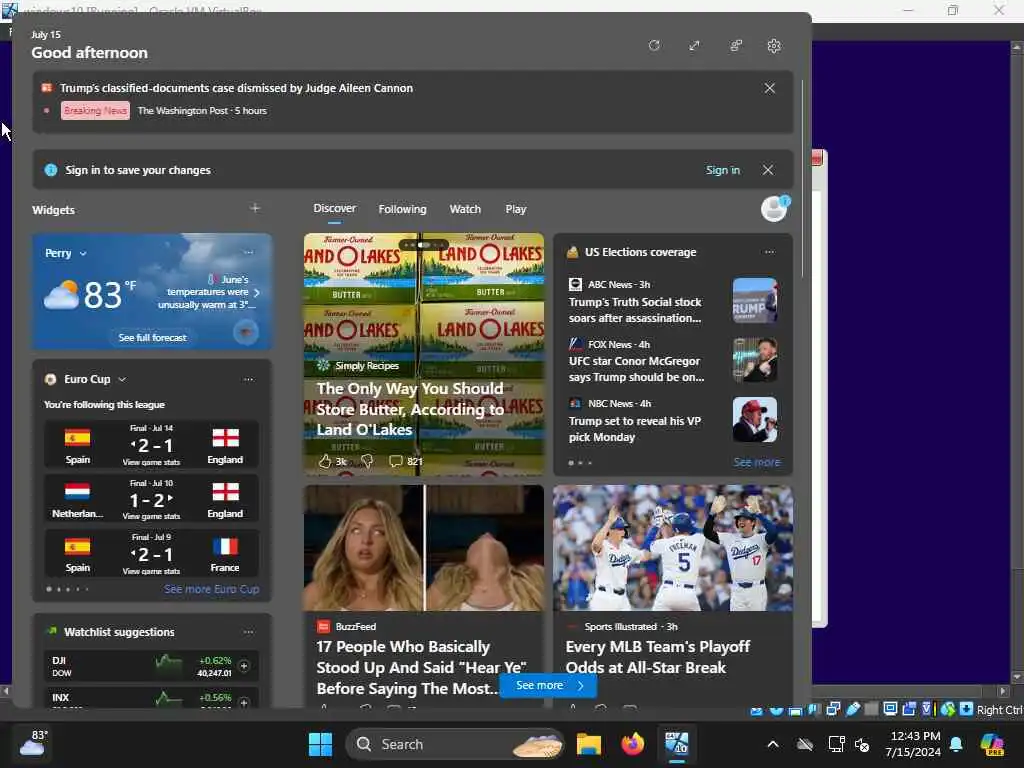This screenshot has height=768, width=1024.
Task: Refresh the widgets feed
Action: click(x=654, y=46)
